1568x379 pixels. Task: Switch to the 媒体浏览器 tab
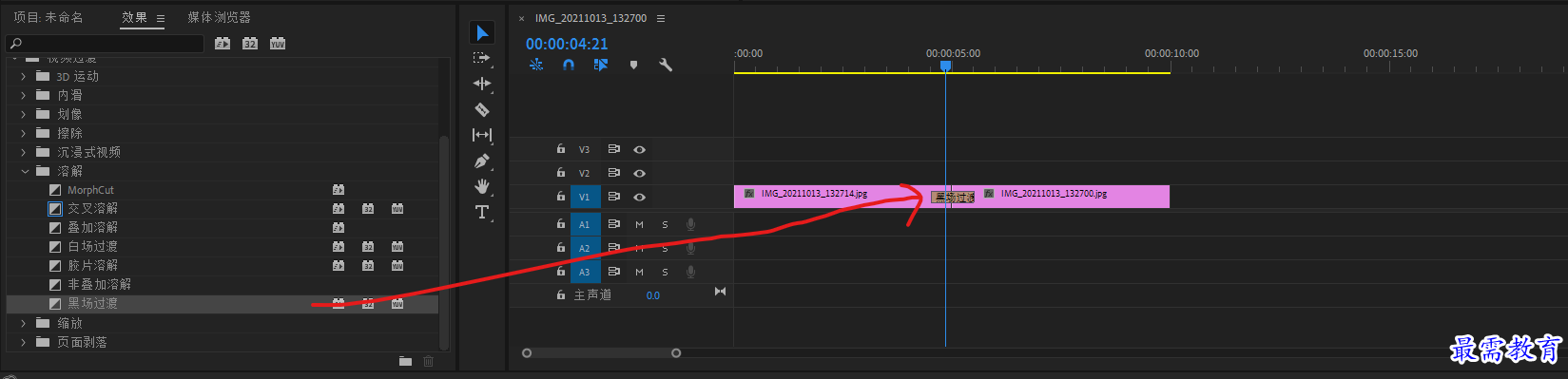(219, 17)
